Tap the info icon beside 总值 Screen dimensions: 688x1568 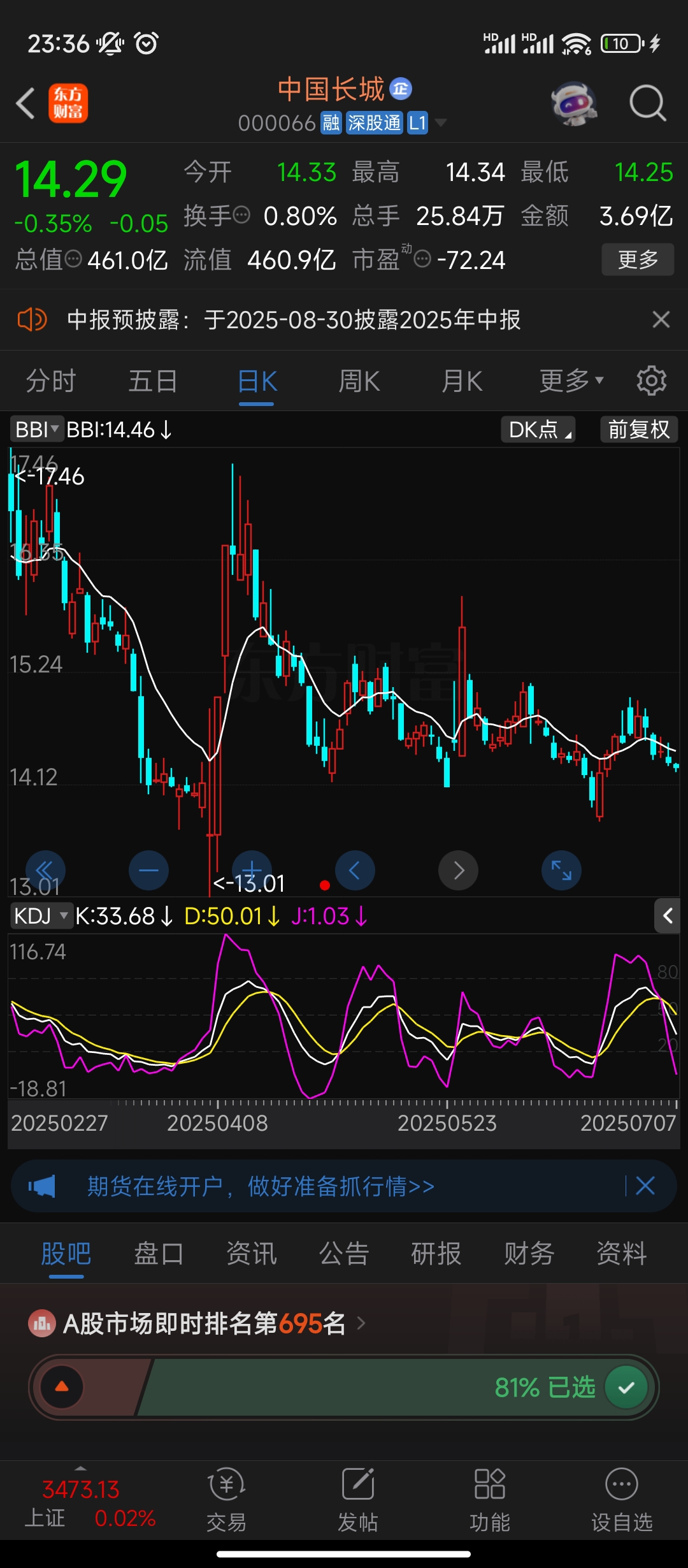tap(74, 259)
